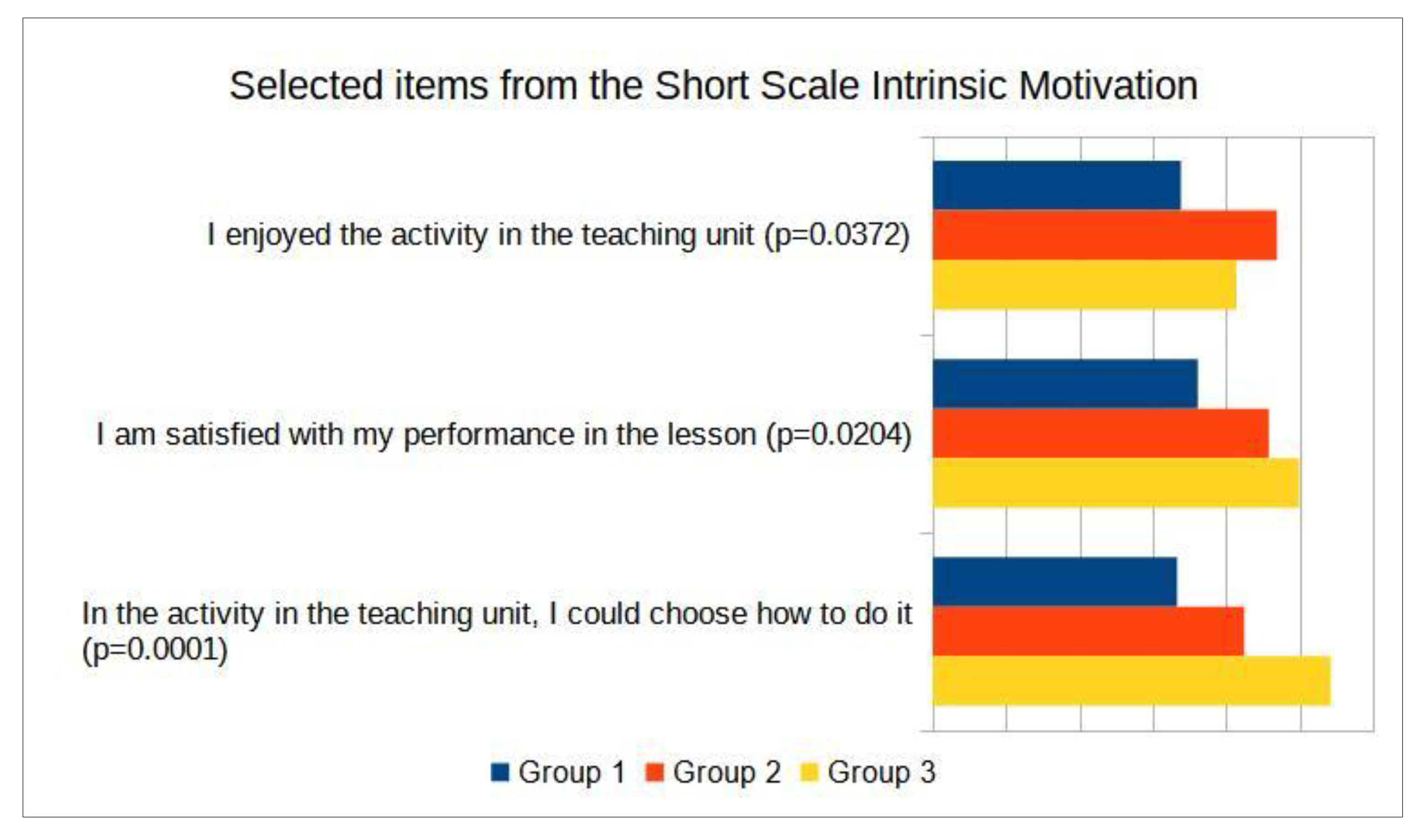1425x840 pixels.
Task: Click the Group 3 yellow legend swatch
Action: (809, 772)
